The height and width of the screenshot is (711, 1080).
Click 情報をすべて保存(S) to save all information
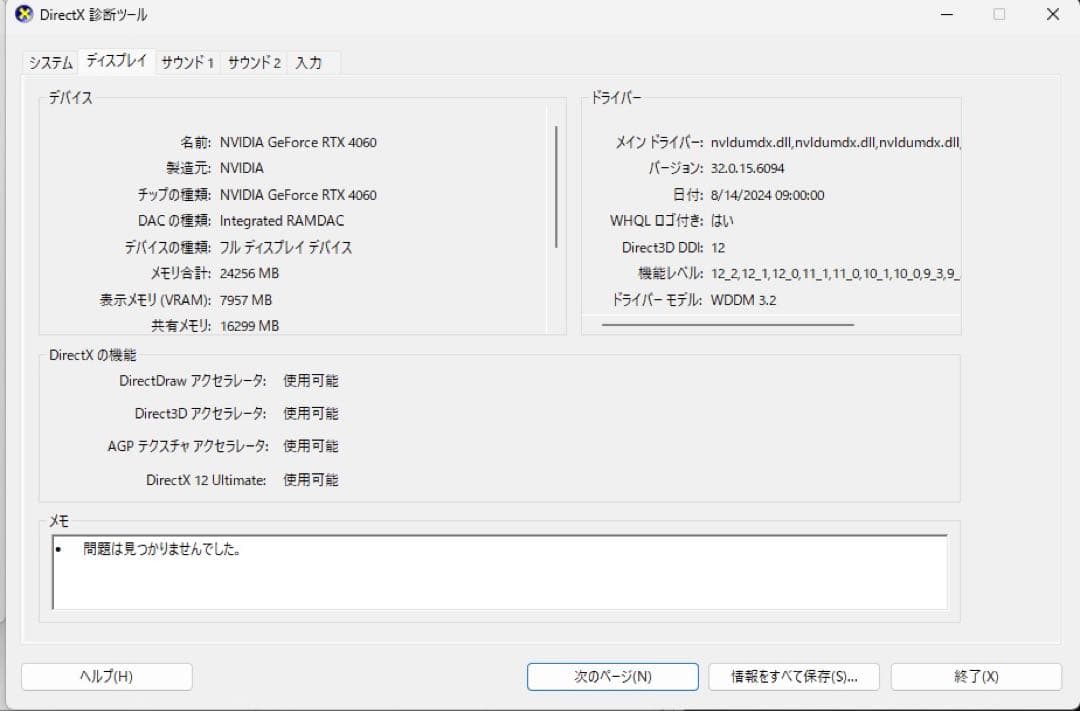pyautogui.click(x=792, y=677)
